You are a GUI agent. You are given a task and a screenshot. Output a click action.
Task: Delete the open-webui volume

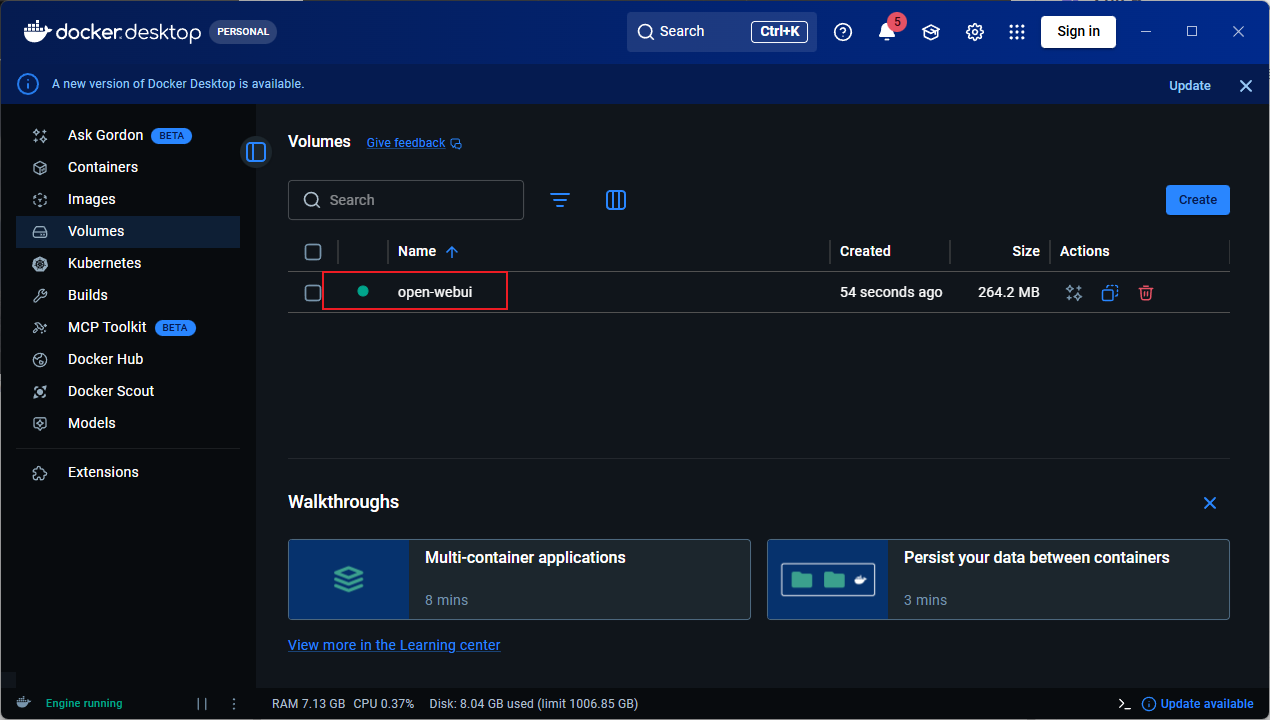click(x=1146, y=293)
